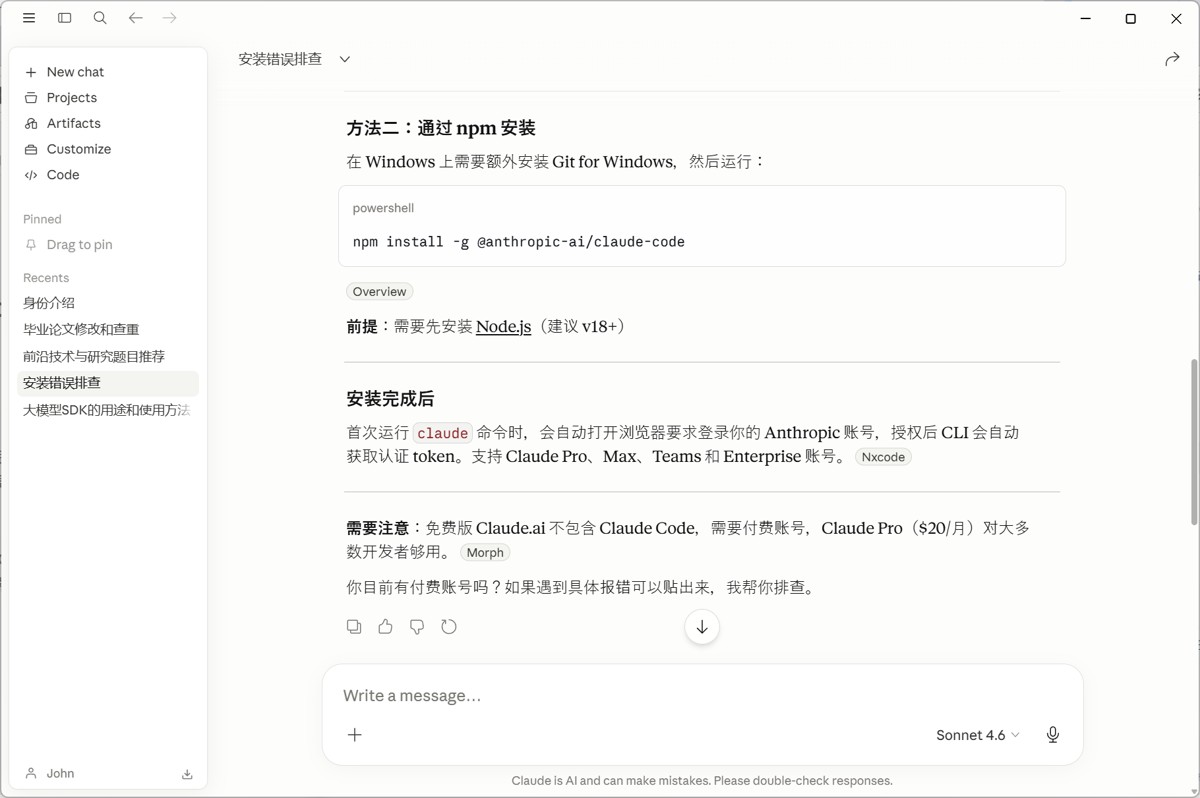Select the 安装错误排查 chat in recents
The image size is (1200, 798).
pos(108,383)
